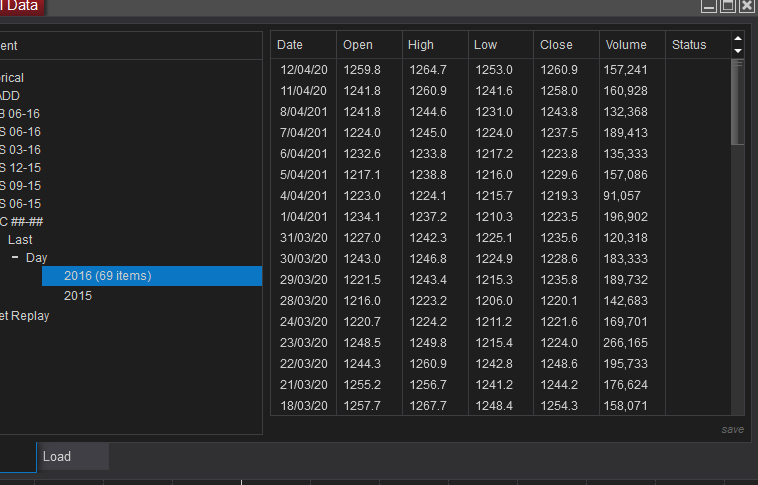Select the 2016 (69 items) entry
The image size is (758, 485).
click(x=107, y=276)
